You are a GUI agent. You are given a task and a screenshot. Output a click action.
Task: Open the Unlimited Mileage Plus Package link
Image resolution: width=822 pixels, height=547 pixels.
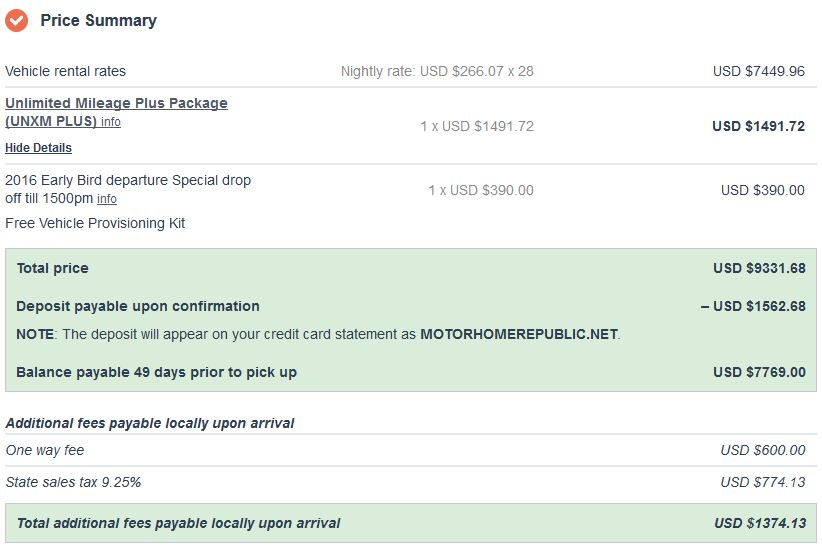click(x=116, y=103)
